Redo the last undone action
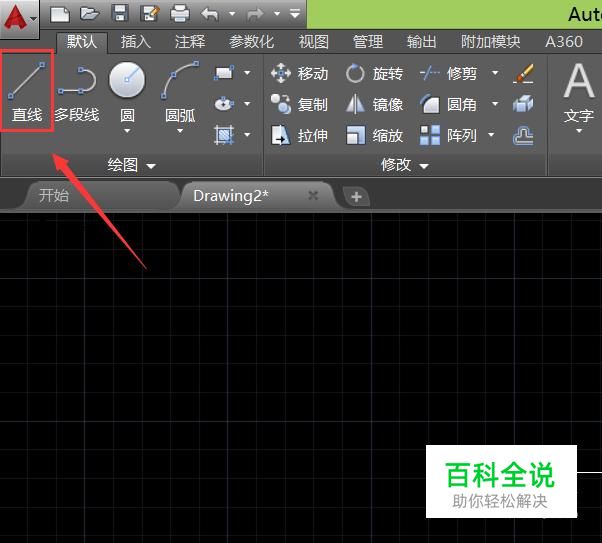This screenshot has width=602, height=543. coord(255,15)
